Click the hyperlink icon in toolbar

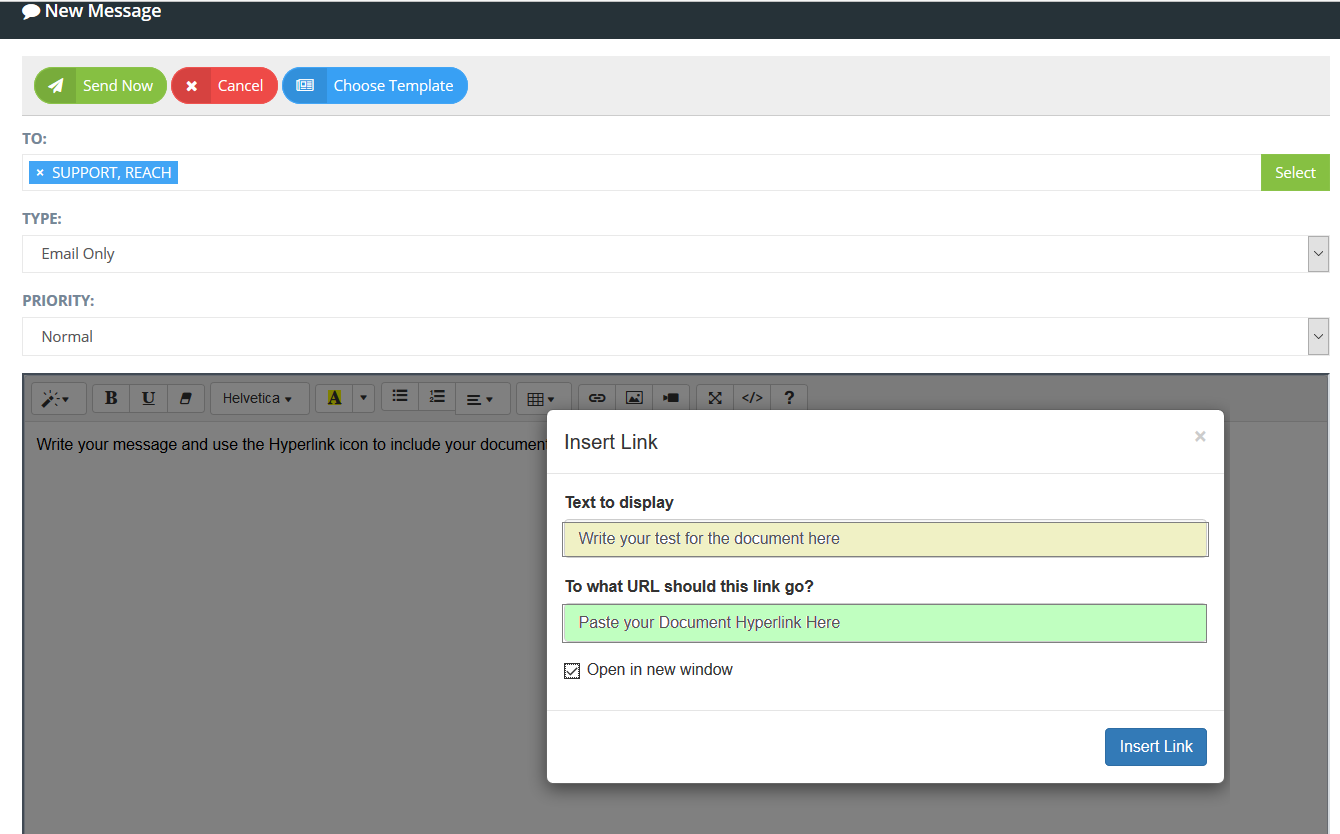[x=597, y=398]
